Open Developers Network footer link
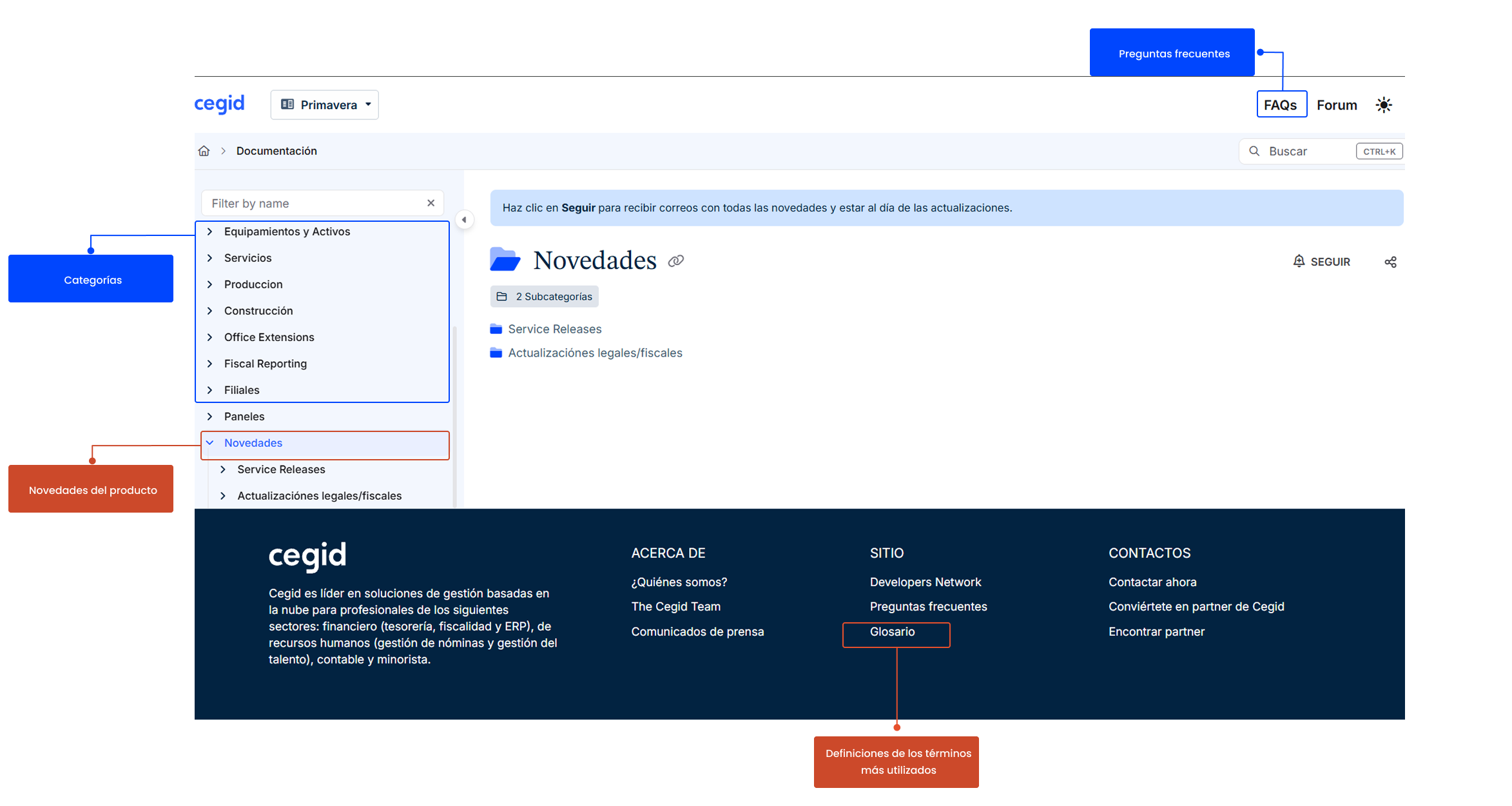This screenshot has width=1512, height=806. click(925, 582)
